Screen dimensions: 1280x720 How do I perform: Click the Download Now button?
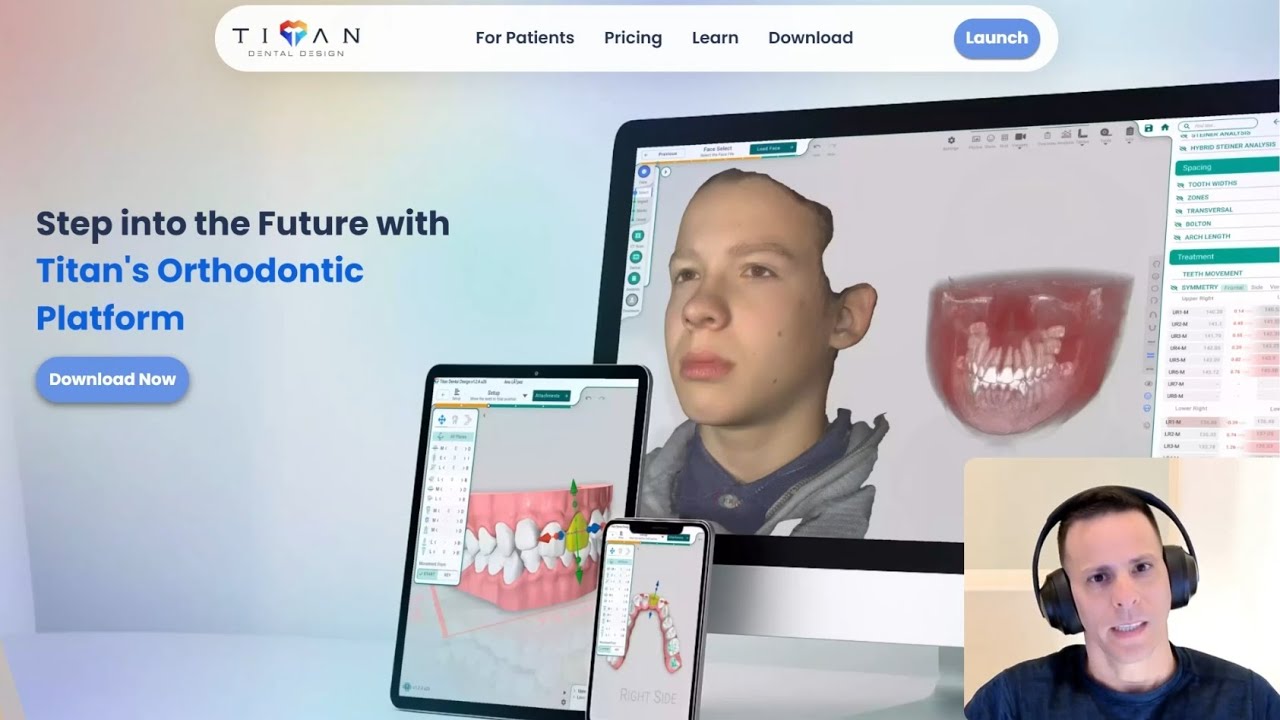pos(112,379)
